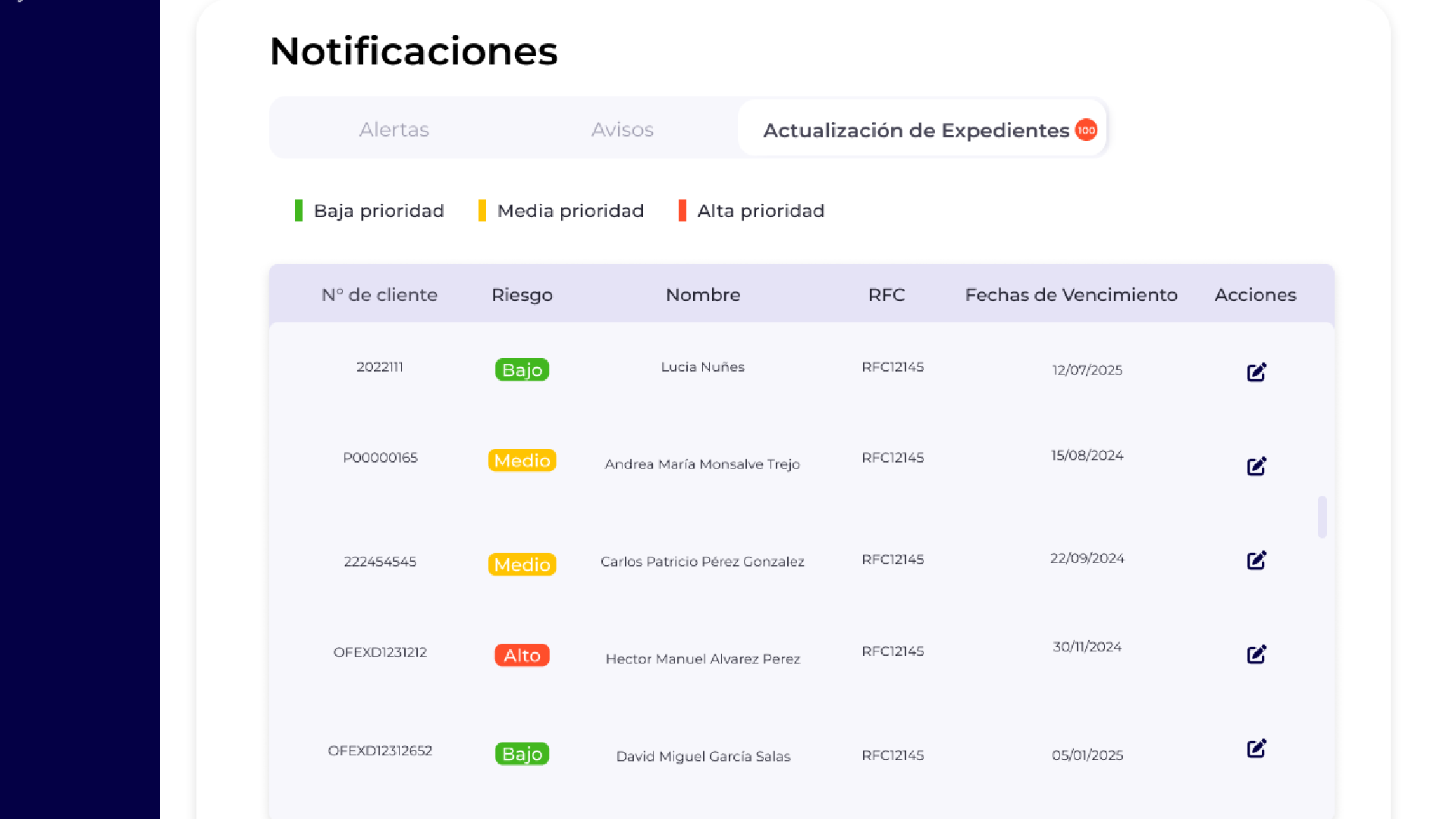Click edit icon for Hector Manuel Alvarez Perez
Image resolution: width=1456 pixels, height=819 pixels.
pos(1257,654)
